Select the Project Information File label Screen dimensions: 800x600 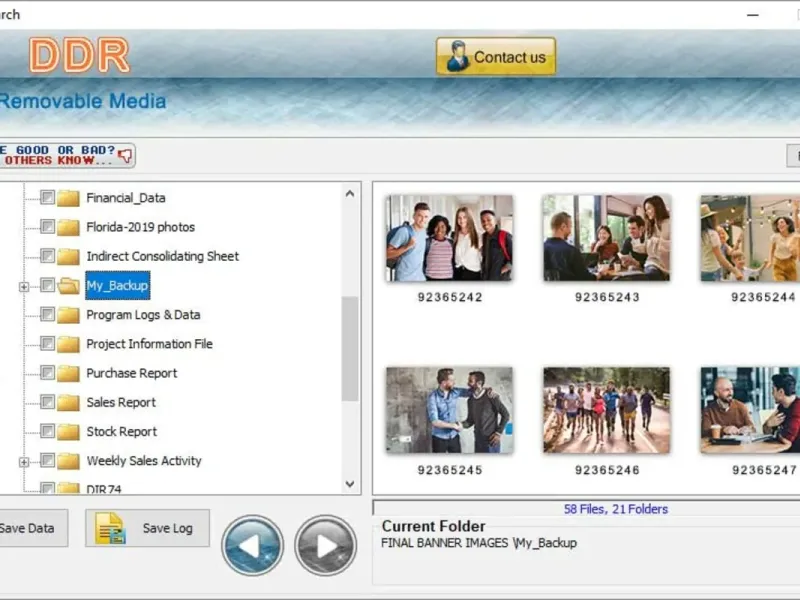tap(149, 343)
